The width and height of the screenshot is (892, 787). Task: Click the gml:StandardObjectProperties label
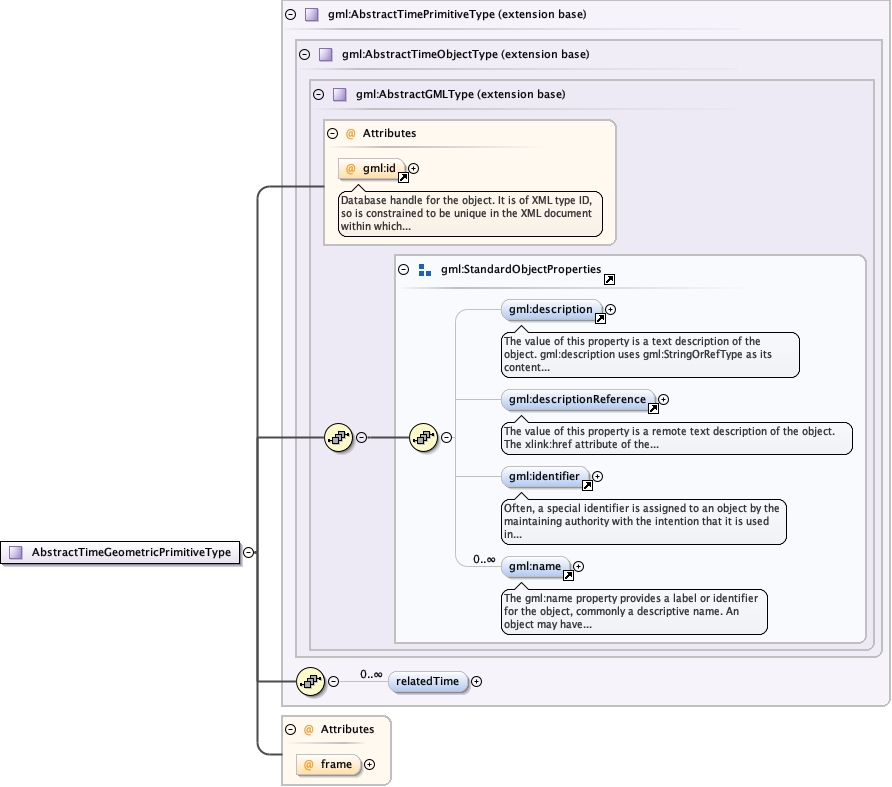(521, 269)
